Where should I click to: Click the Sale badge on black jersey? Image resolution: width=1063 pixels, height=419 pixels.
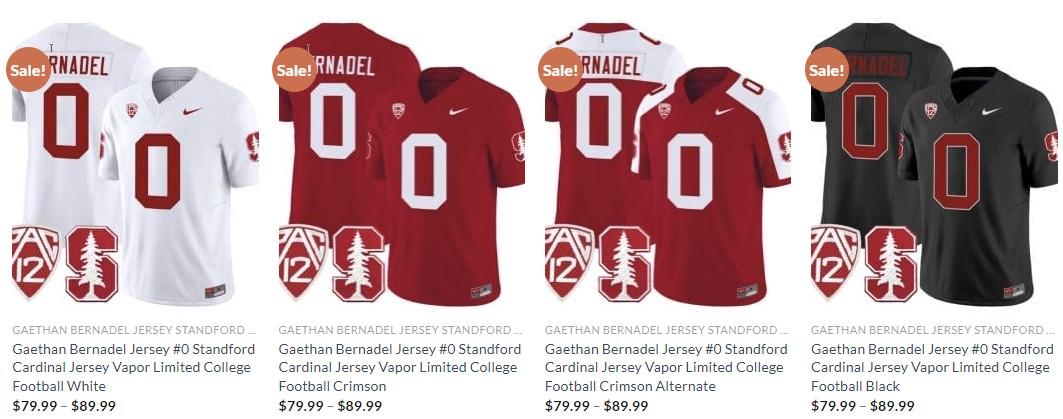pos(827,69)
